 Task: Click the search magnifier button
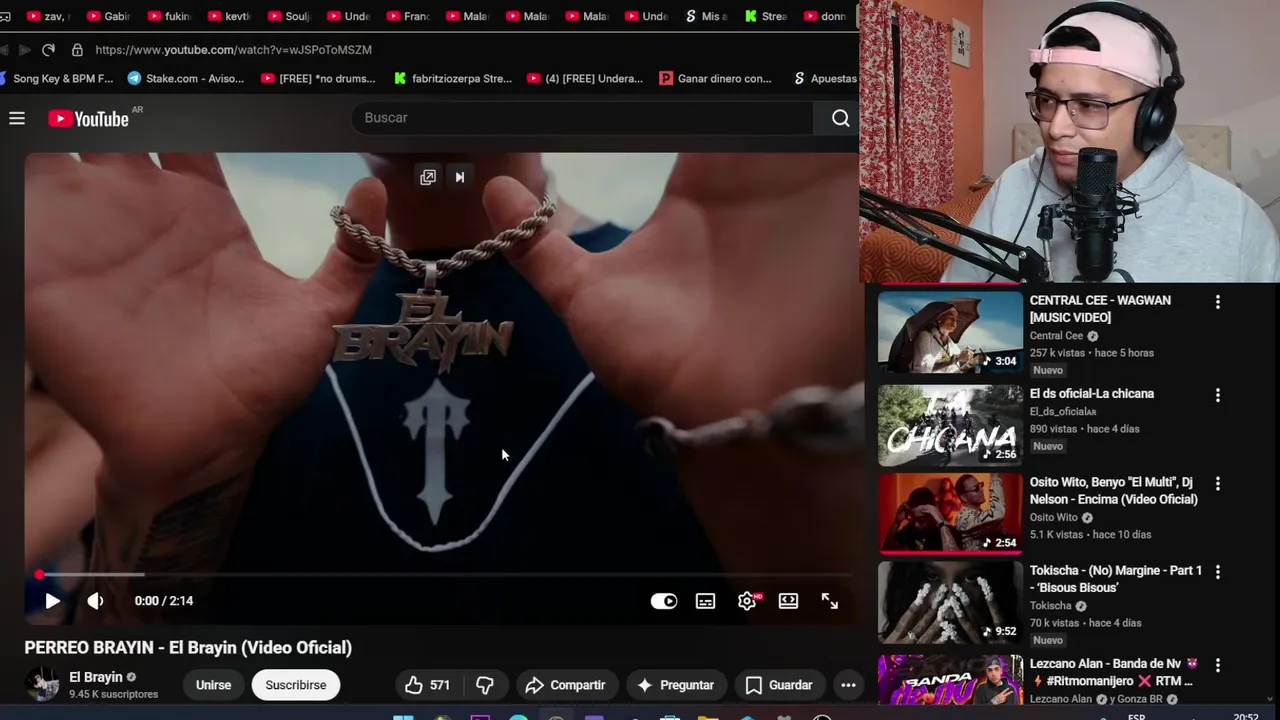point(840,118)
